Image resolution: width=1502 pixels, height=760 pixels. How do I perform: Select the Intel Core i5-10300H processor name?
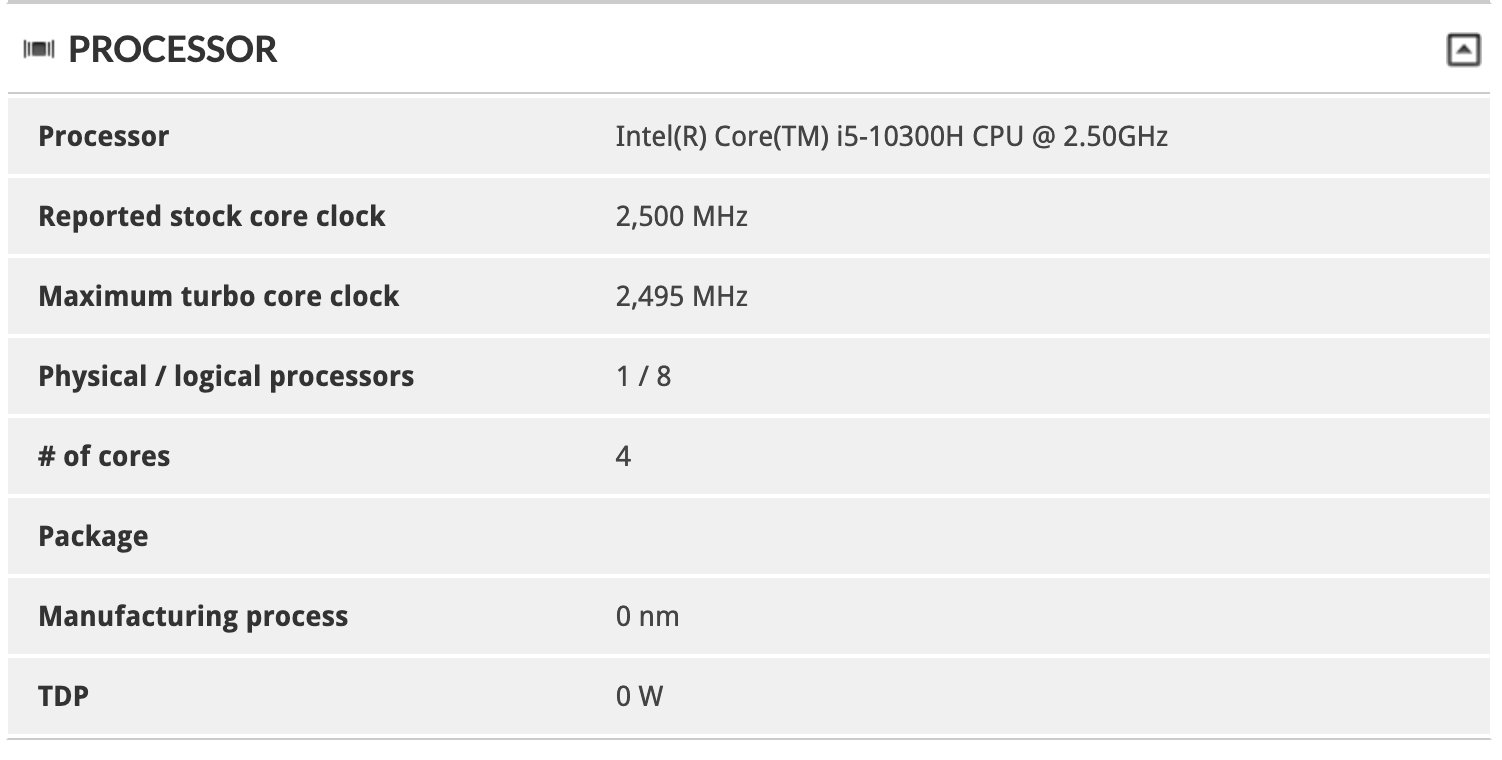pyautogui.click(x=890, y=137)
